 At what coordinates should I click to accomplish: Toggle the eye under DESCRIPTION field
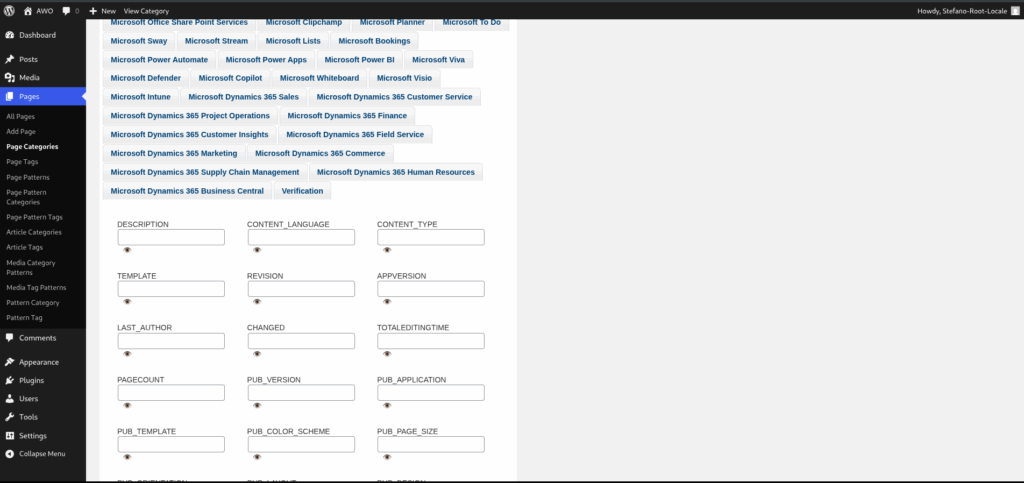coord(127,250)
